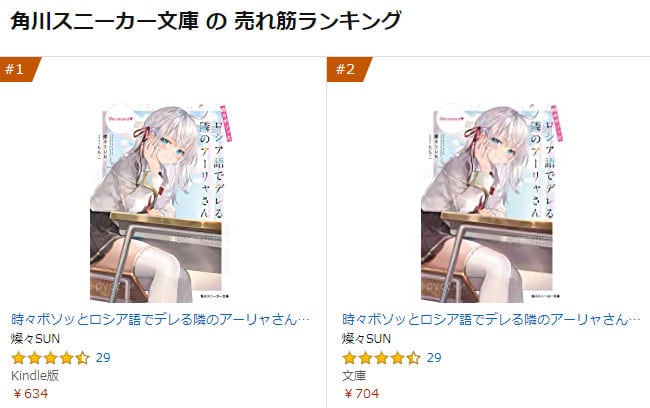Click the ￥634 price
Screen dimensions: 650x408
click(x=30, y=393)
